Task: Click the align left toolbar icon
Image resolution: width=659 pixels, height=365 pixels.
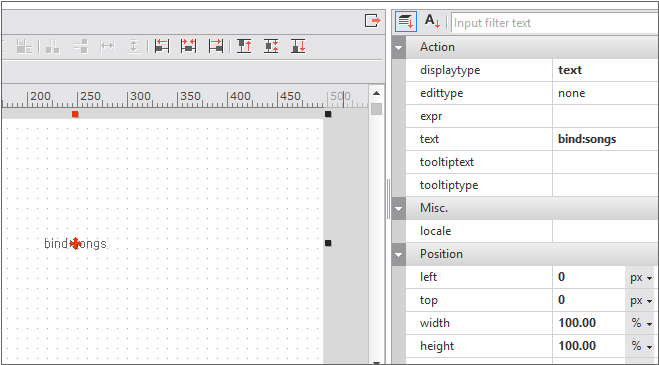Action: pos(162,46)
